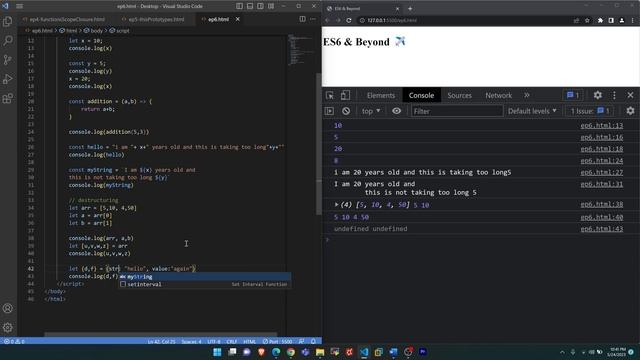Open browser extensions puzzle icon
This screenshot has width=640, height=360.
pyautogui.click(x=600, y=20)
